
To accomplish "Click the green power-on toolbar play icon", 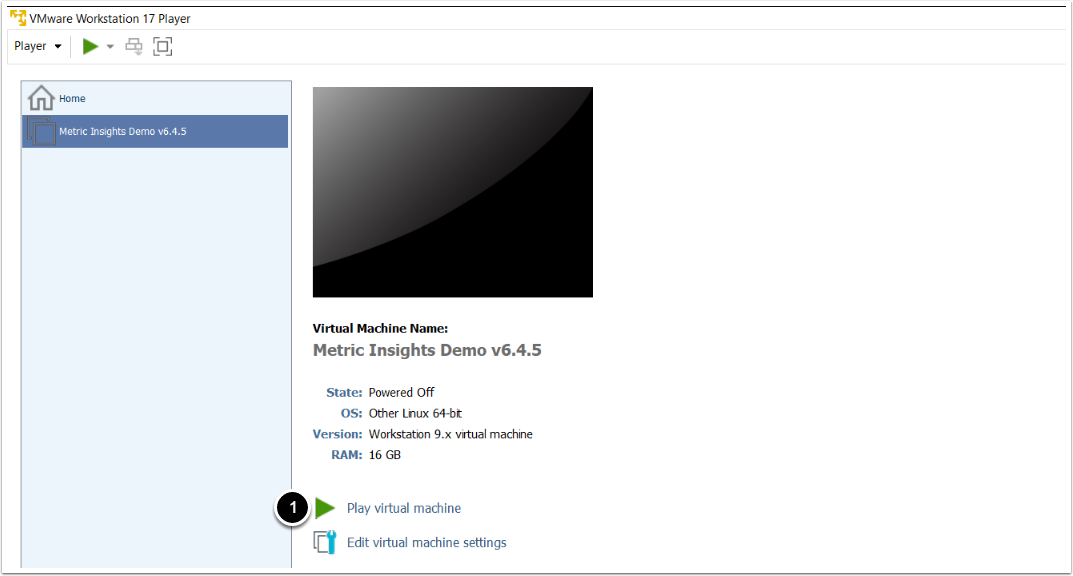I will point(90,46).
